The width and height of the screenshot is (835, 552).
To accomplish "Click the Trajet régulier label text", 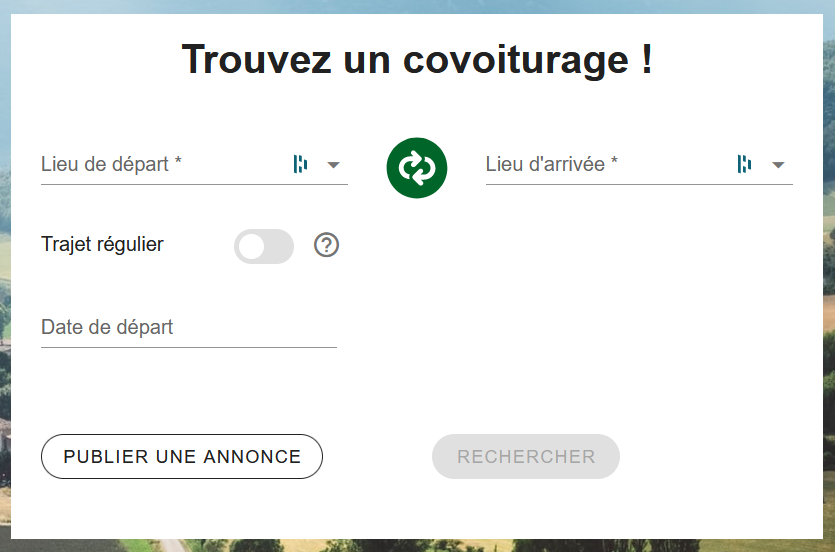I will pos(102,244).
